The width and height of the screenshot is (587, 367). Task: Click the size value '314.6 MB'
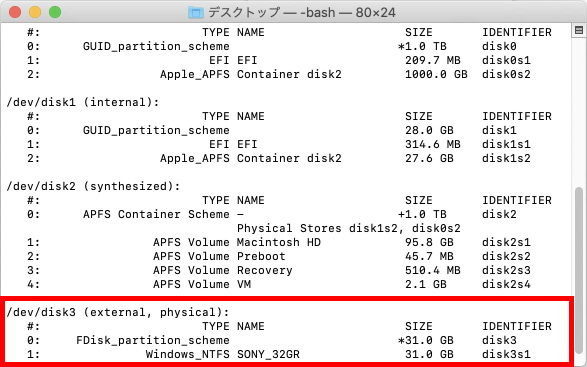coord(433,144)
